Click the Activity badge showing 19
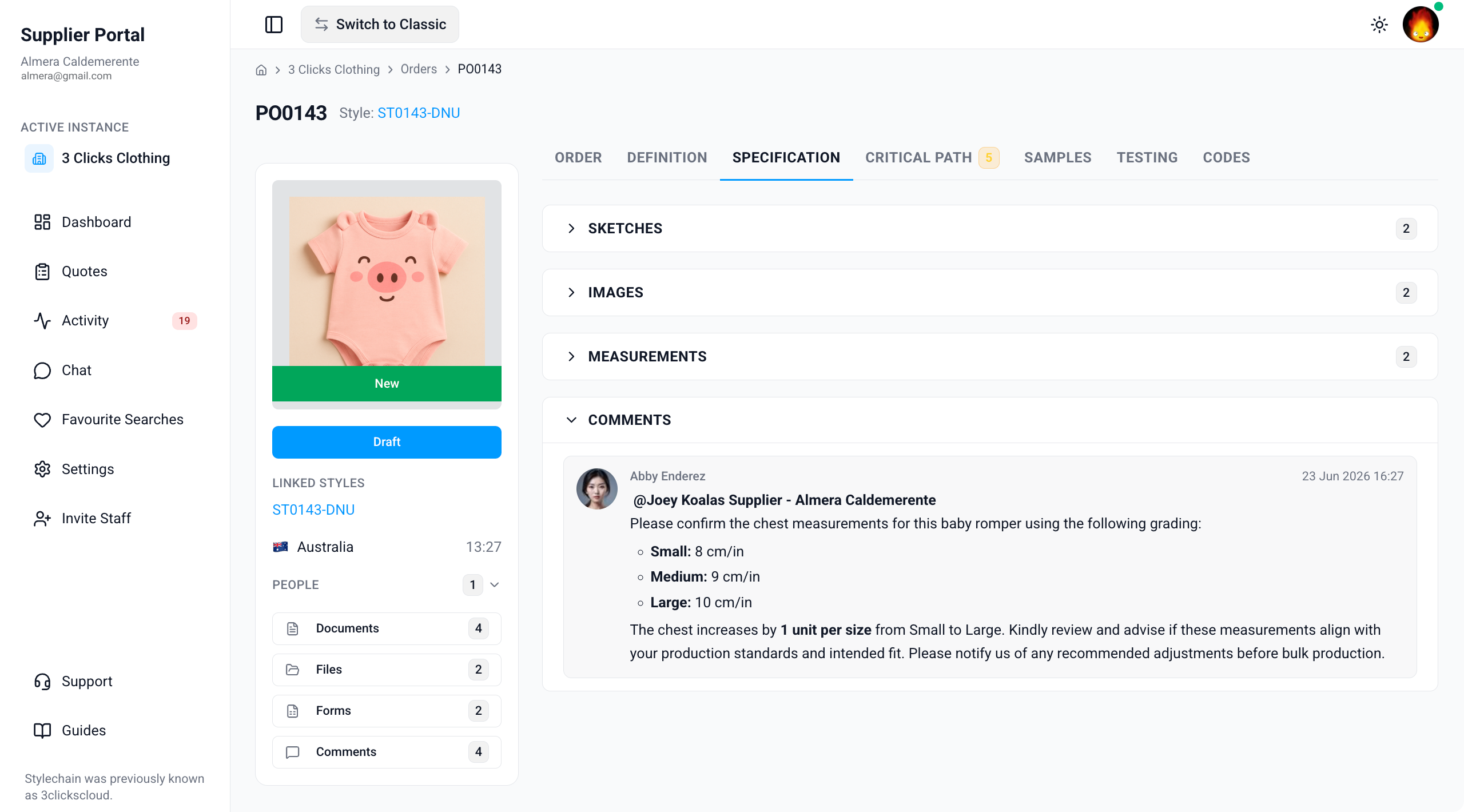This screenshot has width=1464, height=812. [184, 321]
